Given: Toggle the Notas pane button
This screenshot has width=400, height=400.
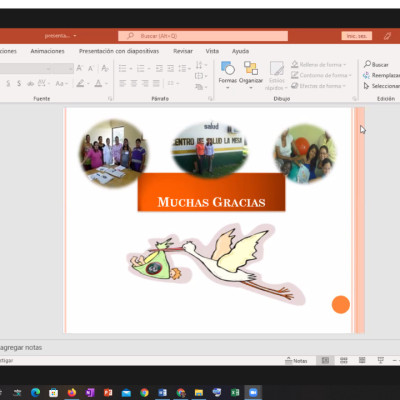Looking at the screenshot, I should (x=296, y=361).
